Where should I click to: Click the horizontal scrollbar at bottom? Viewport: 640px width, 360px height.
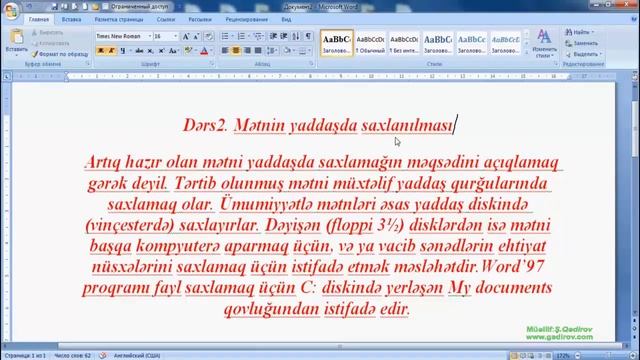340,347
